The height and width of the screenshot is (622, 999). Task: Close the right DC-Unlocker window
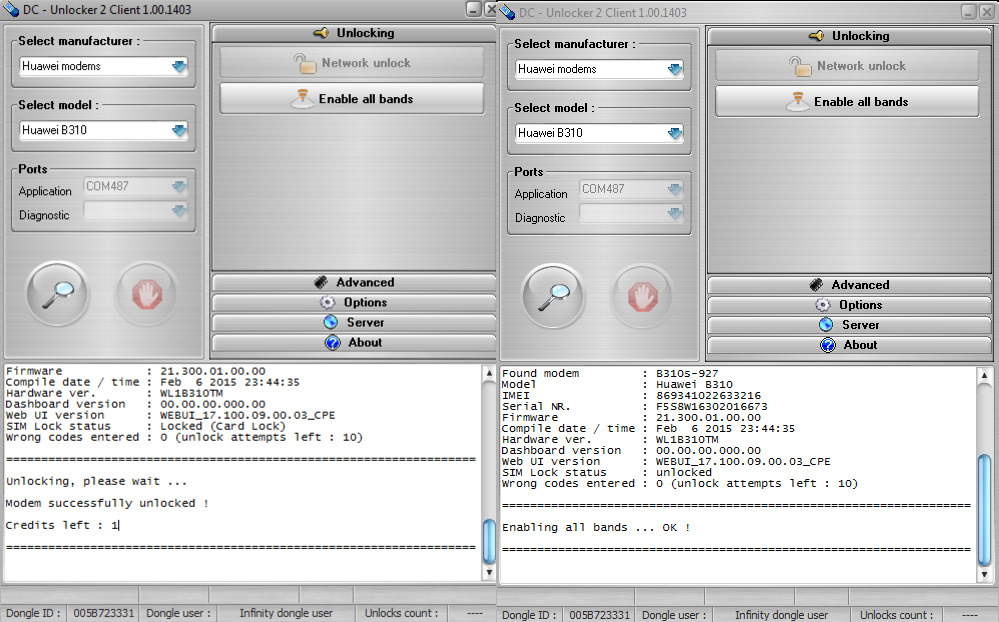coord(986,11)
